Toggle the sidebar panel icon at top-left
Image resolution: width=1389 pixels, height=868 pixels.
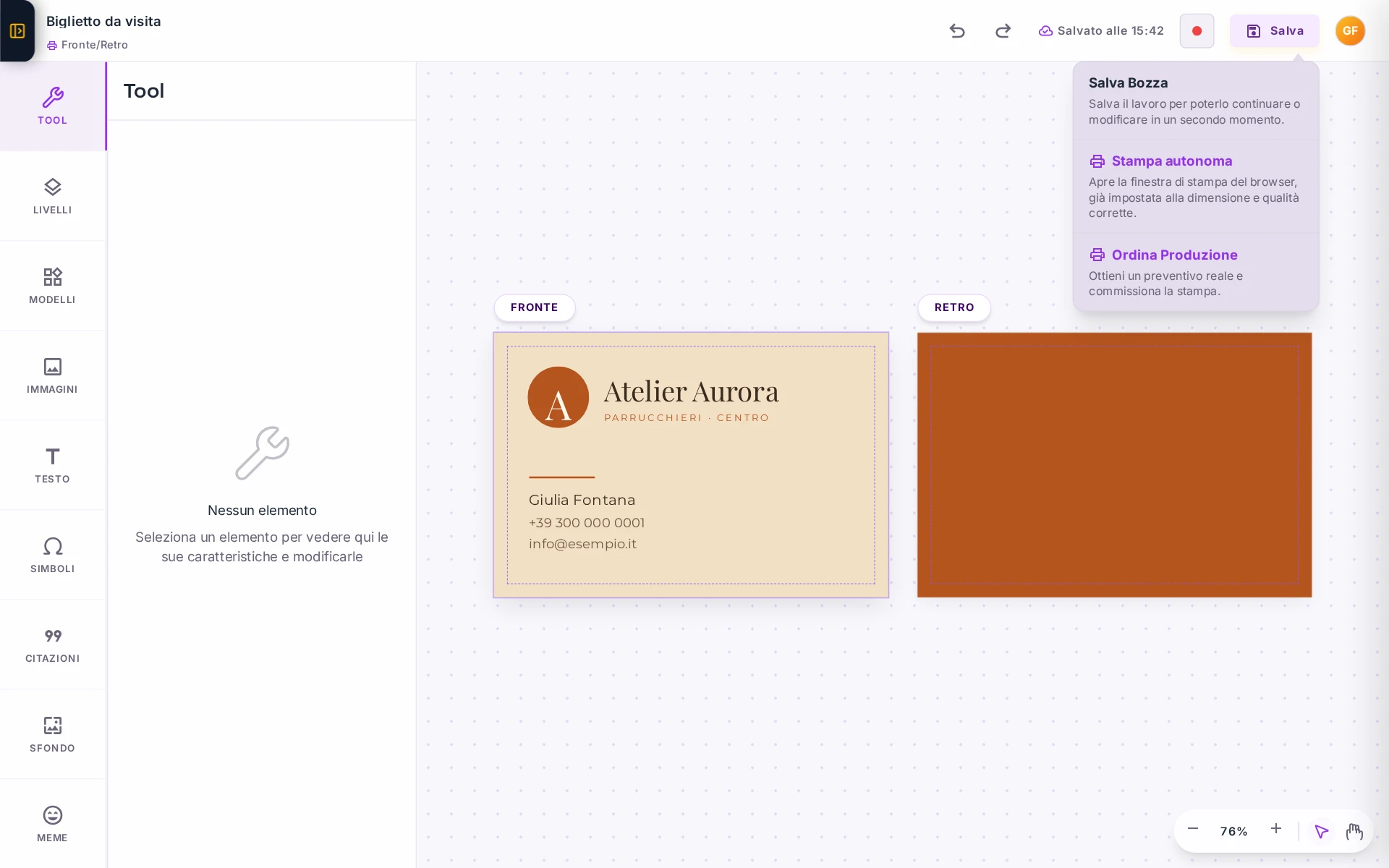[17, 30]
